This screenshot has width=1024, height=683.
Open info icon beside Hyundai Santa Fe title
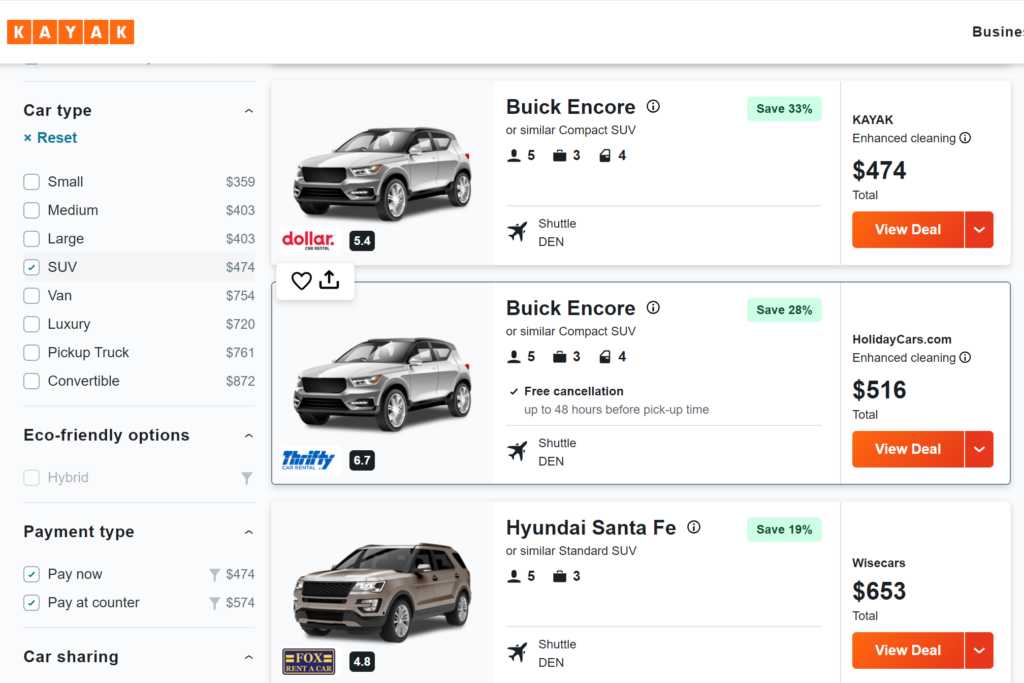694,527
